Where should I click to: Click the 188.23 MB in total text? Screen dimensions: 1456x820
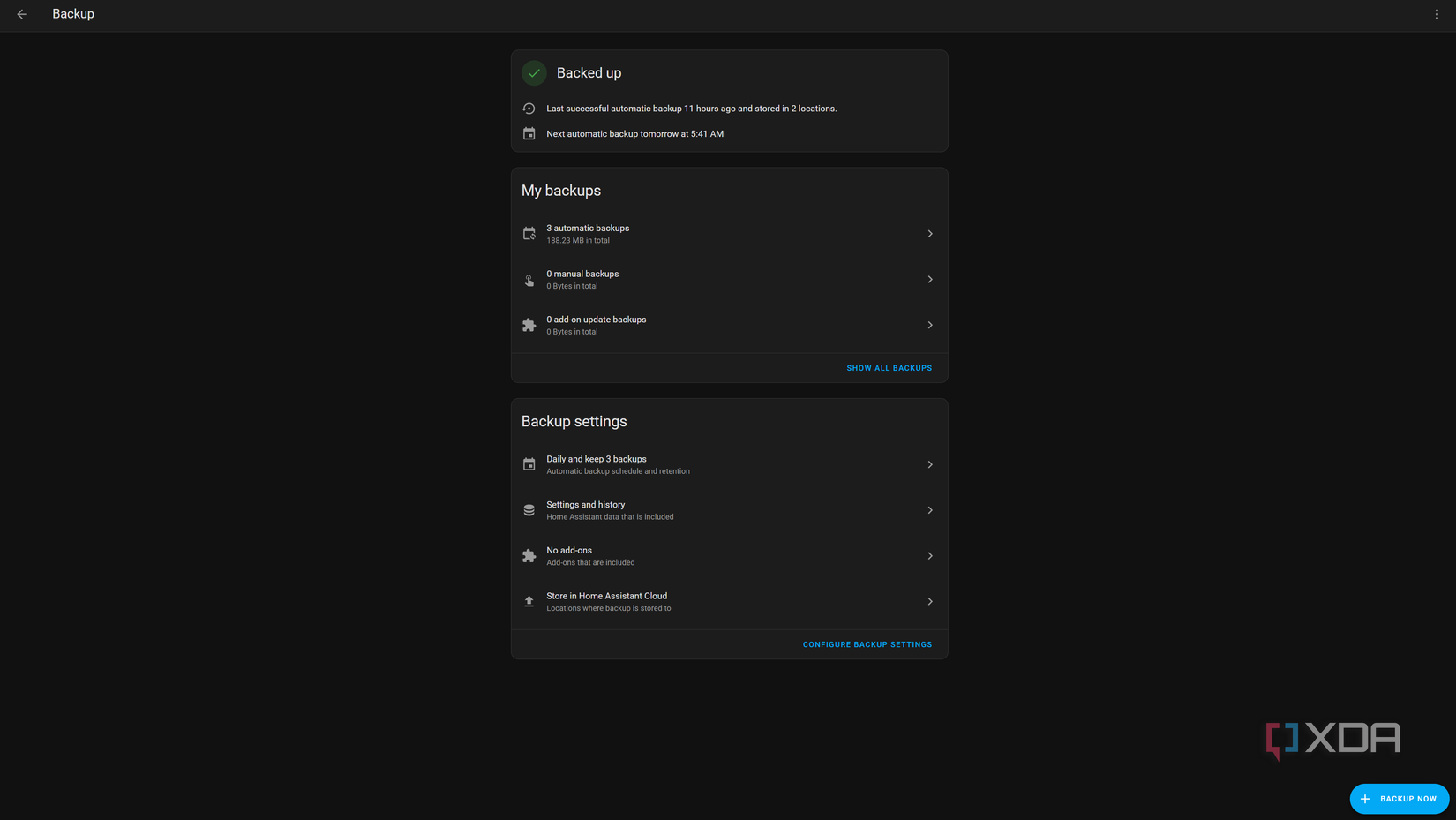coord(577,240)
